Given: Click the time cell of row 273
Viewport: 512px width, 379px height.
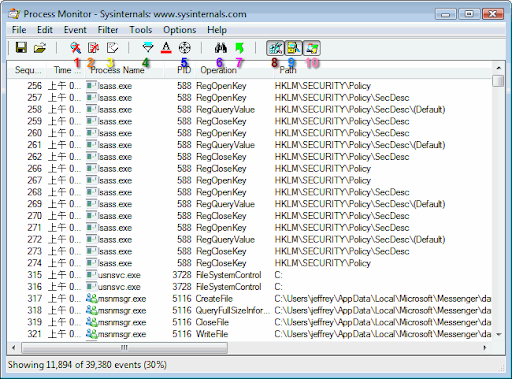Looking at the screenshot, I should pyautogui.click(x=65, y=251).
